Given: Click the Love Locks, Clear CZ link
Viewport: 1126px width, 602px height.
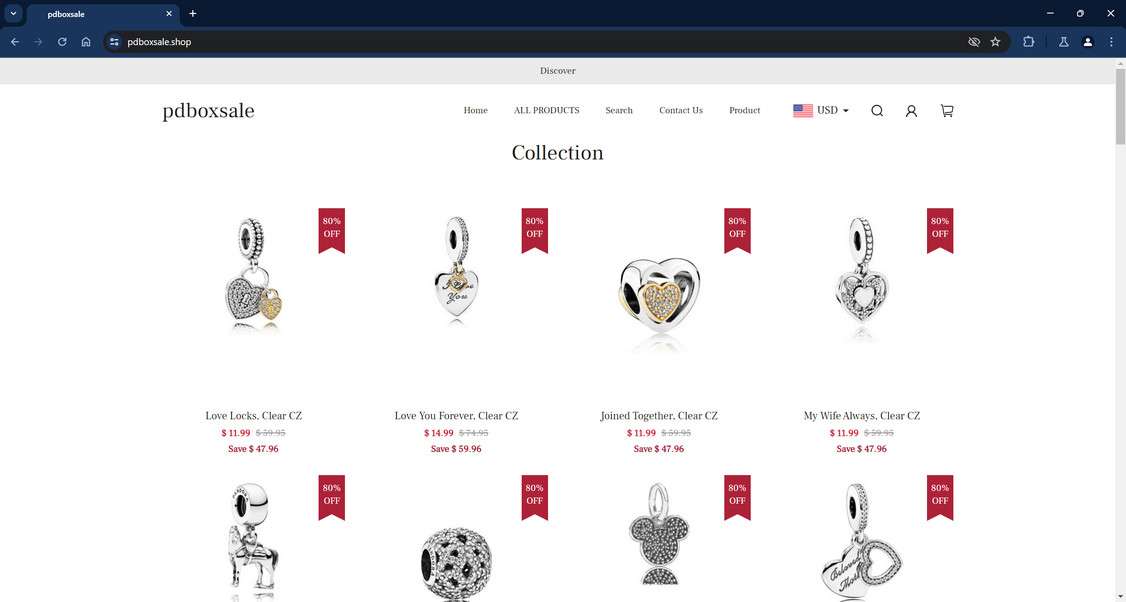Looking at the screenshot, I should 253,416.
